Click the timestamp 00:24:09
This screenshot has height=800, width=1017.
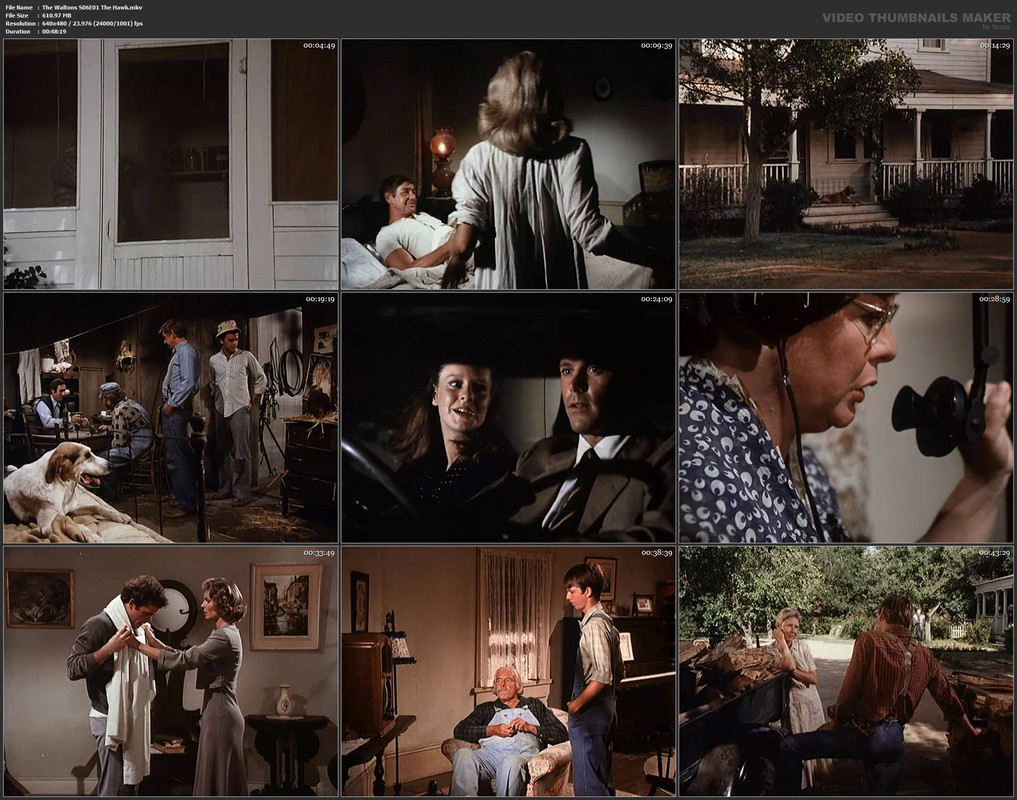click(x=656, y=299)
